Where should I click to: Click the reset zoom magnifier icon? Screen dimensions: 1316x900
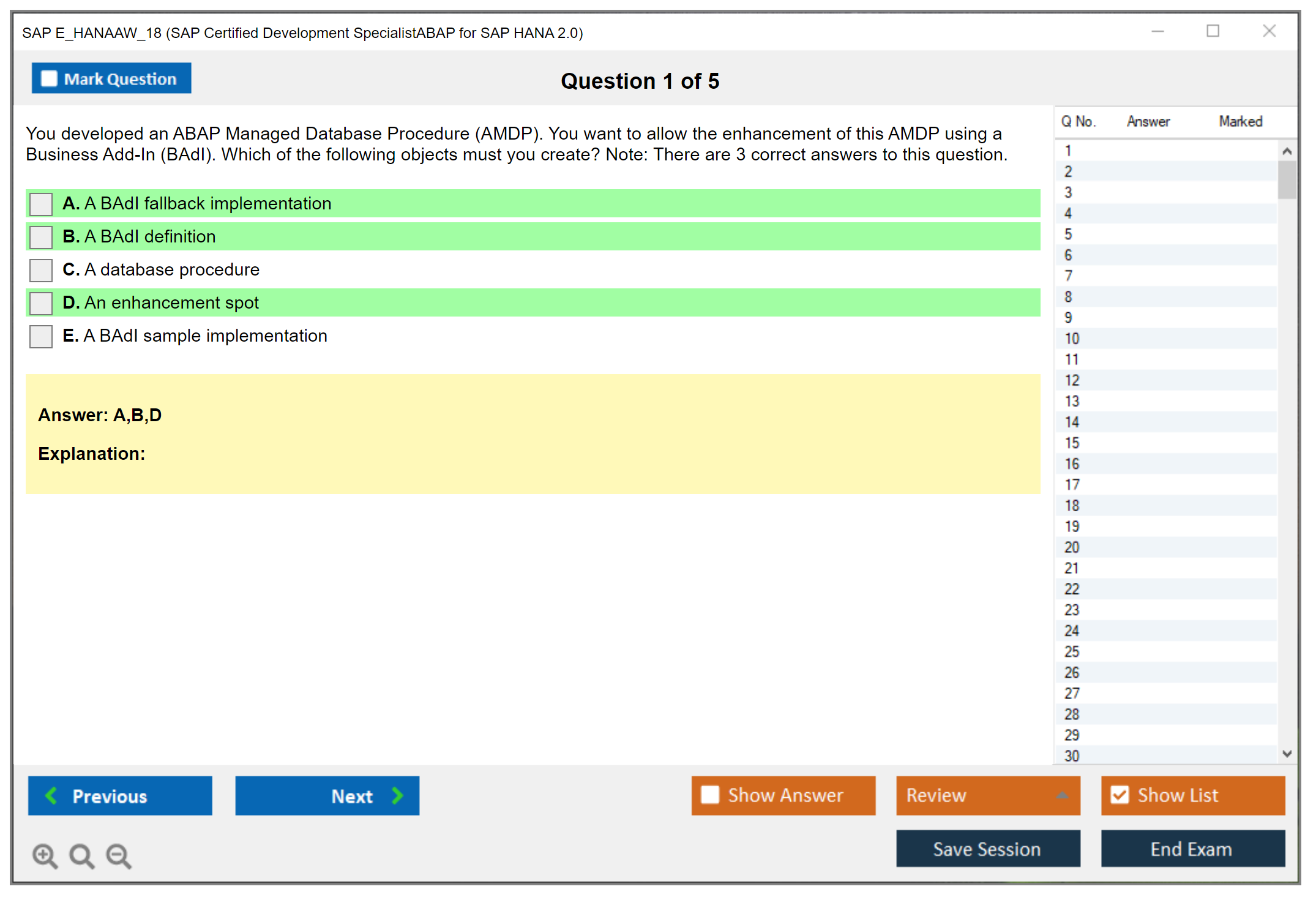[x=81, y=855]
